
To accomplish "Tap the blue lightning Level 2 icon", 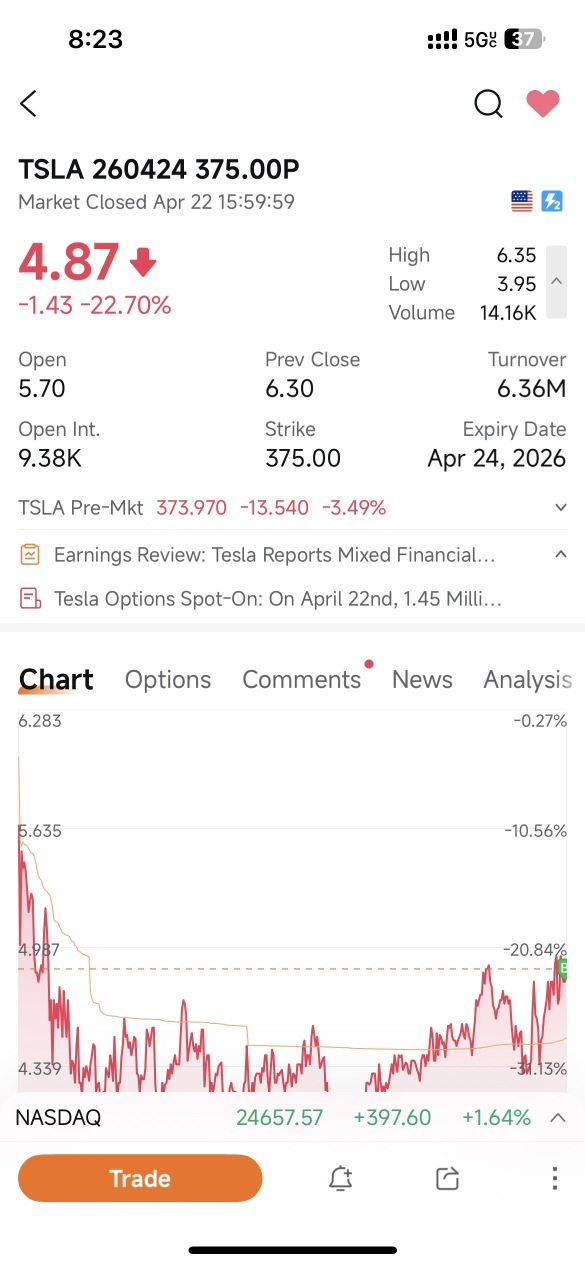I will pos(552,202).
